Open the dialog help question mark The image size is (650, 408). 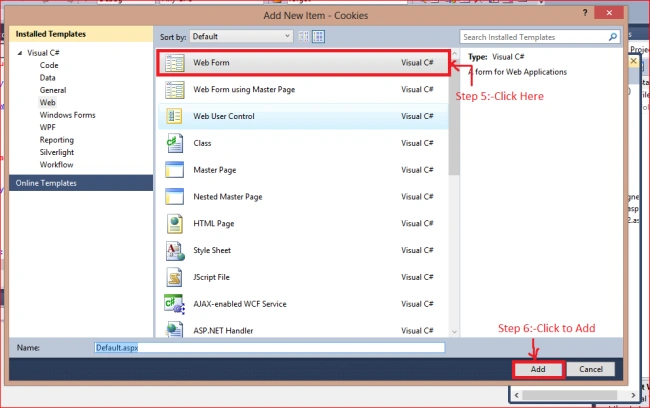click(x=585, y=13)
